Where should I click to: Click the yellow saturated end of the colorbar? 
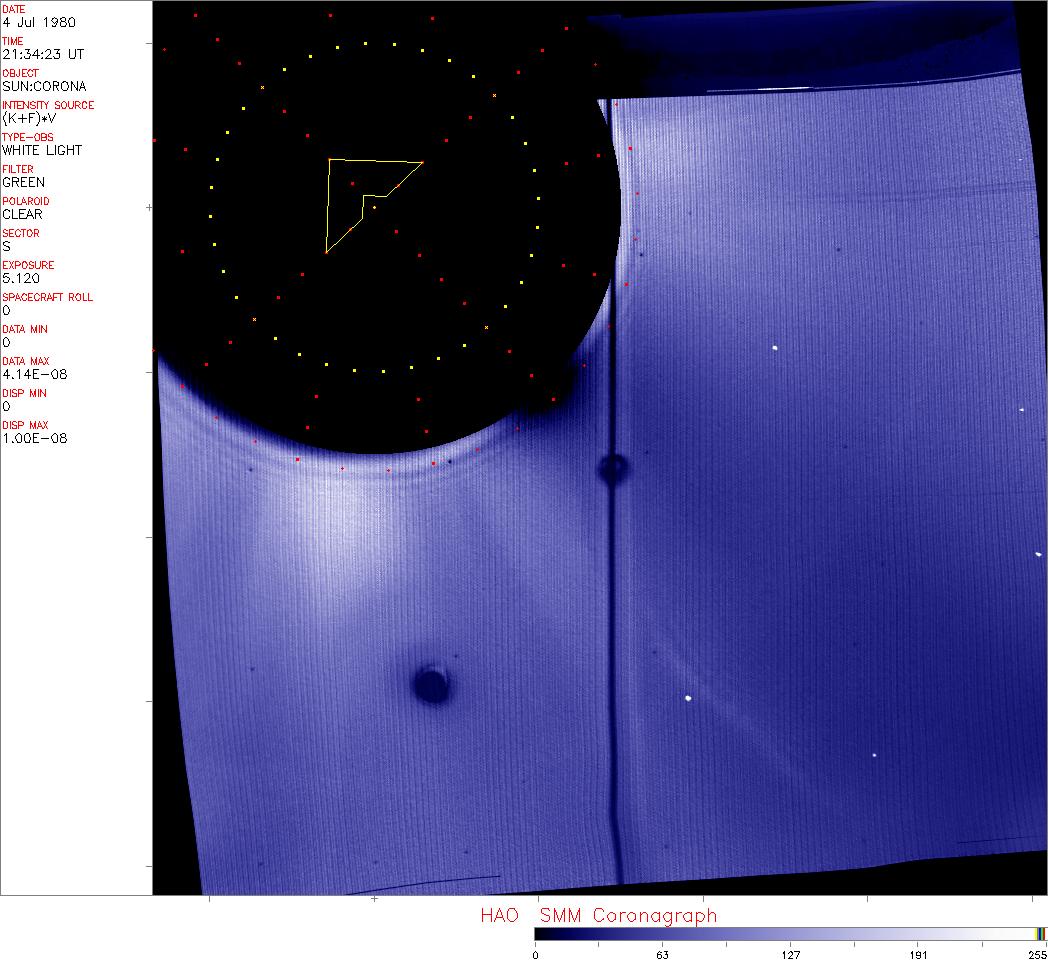[1041, 934]
